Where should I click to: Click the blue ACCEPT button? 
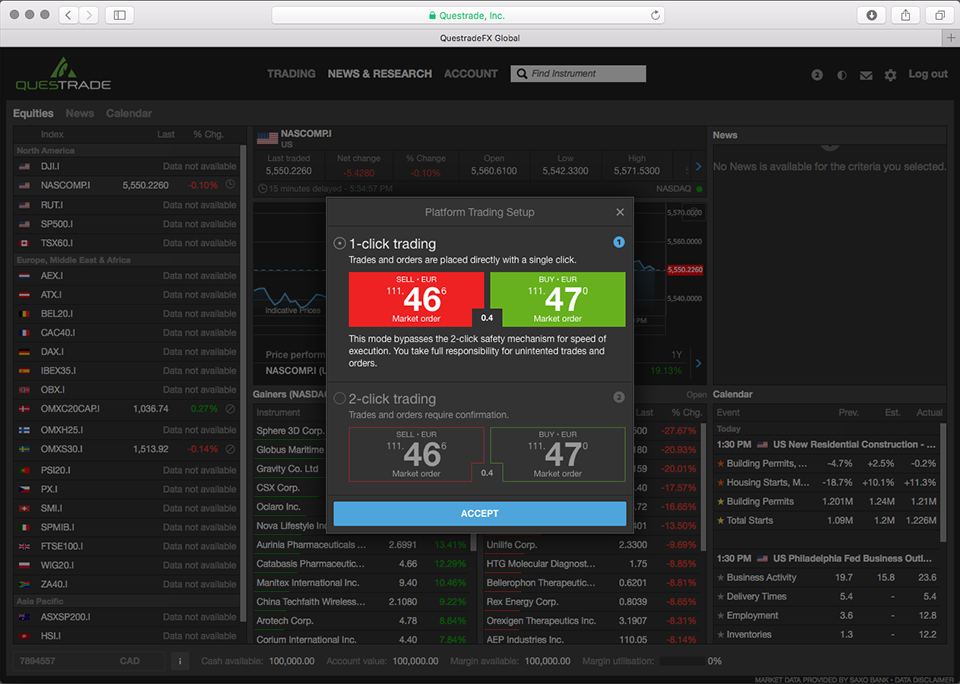pos(479,514)
